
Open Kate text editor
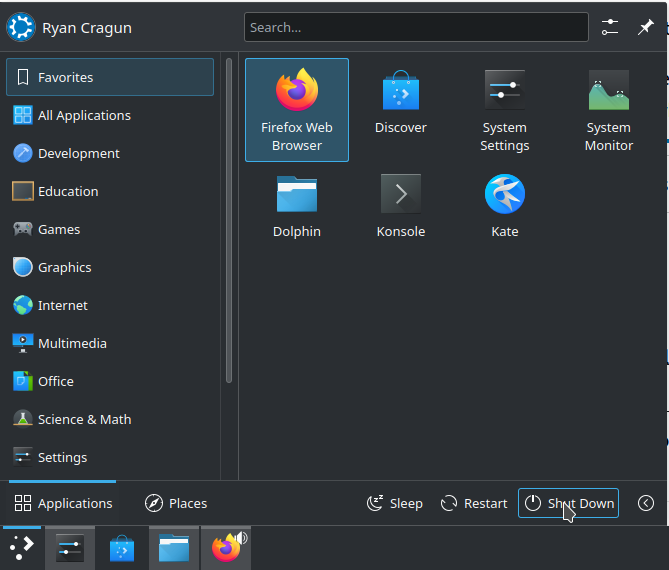[x=505, y=206]
